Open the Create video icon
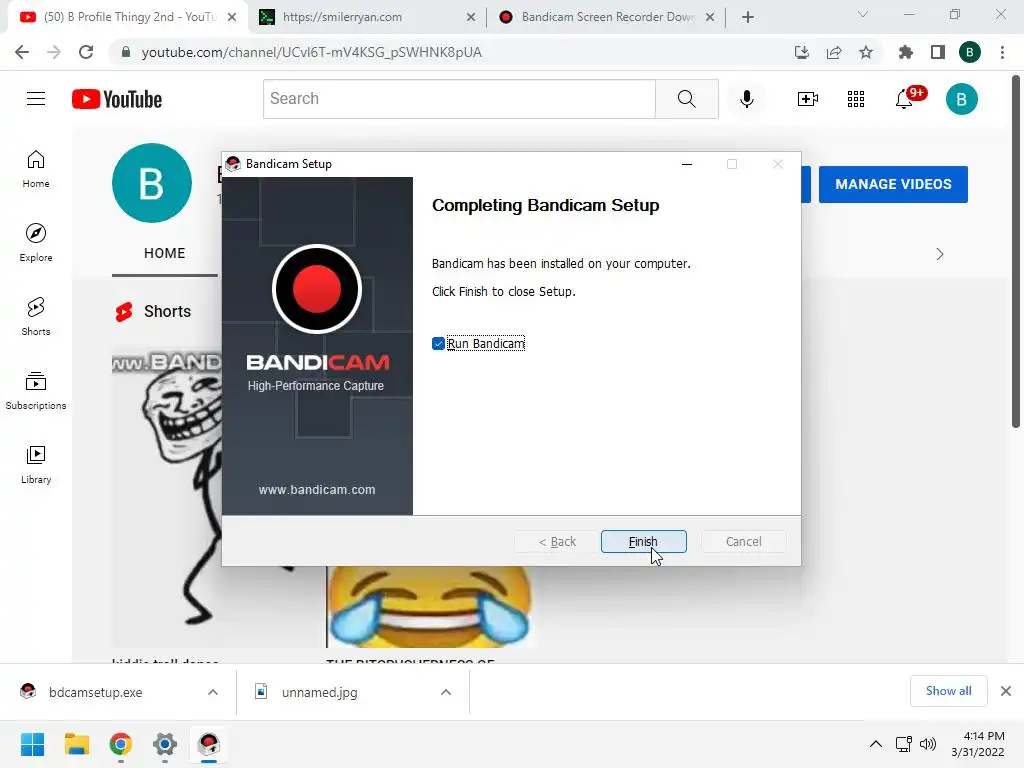This screenshot has height=768, width=1024. [807, 99]
